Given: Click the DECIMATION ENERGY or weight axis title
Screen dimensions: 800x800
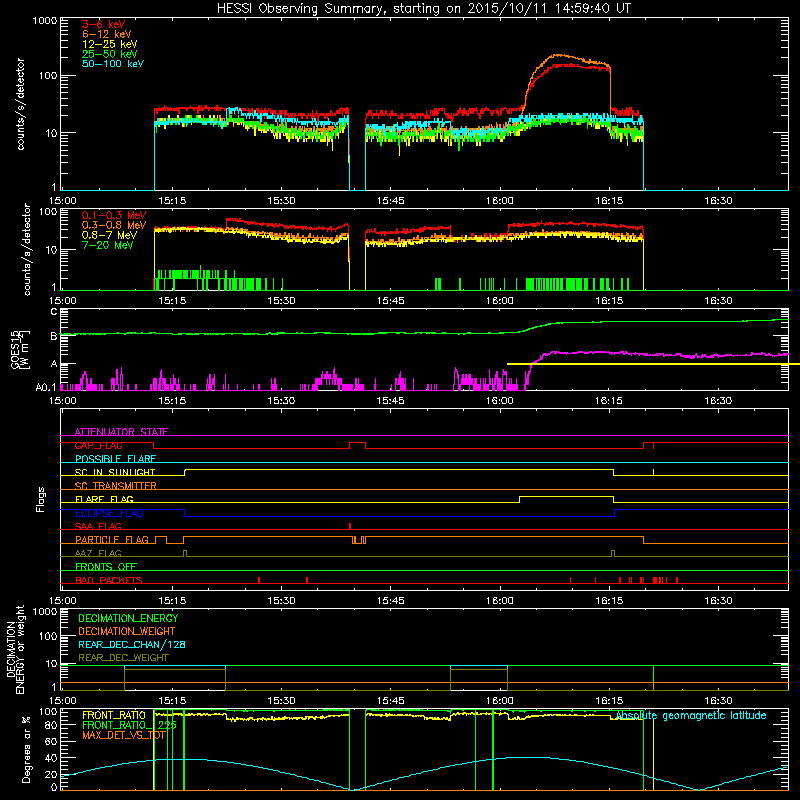Looking at the screenshot, I should point(15,649).
